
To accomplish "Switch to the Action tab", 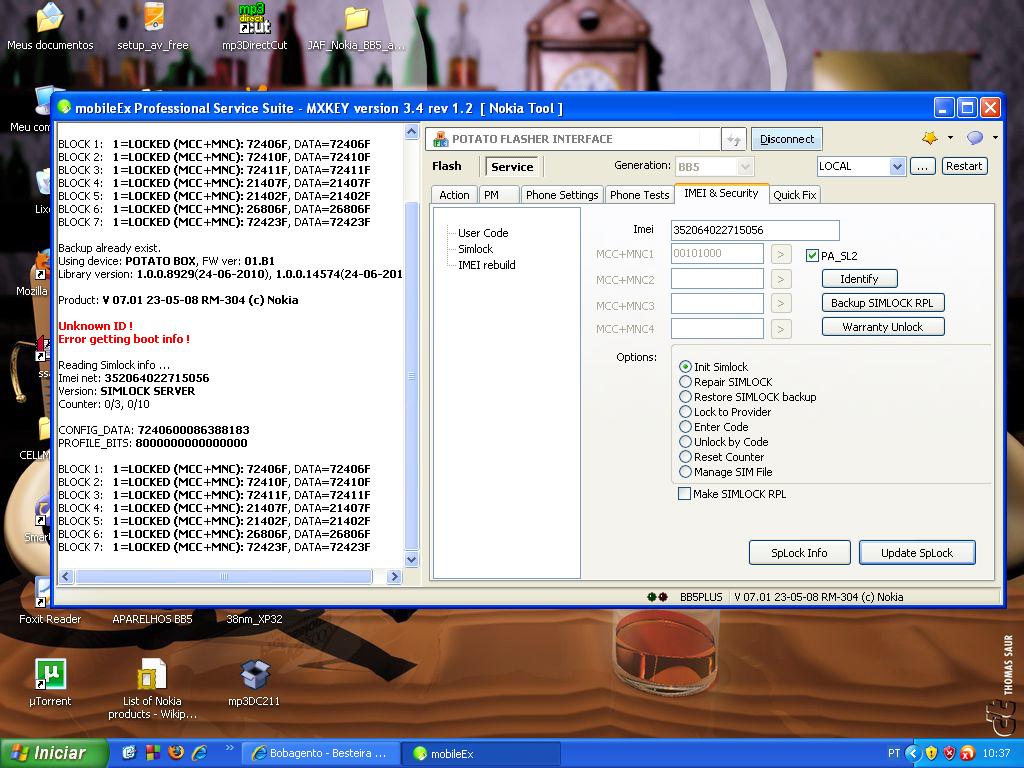I will coord(455,195).
